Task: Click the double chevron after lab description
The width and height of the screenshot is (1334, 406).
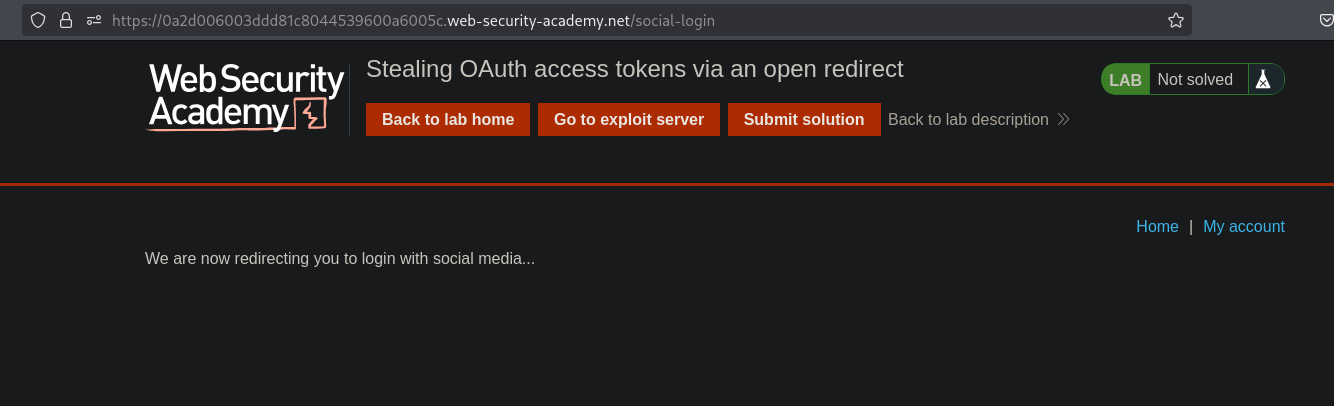Action: pyautogui.click(x=1063, y=120)
